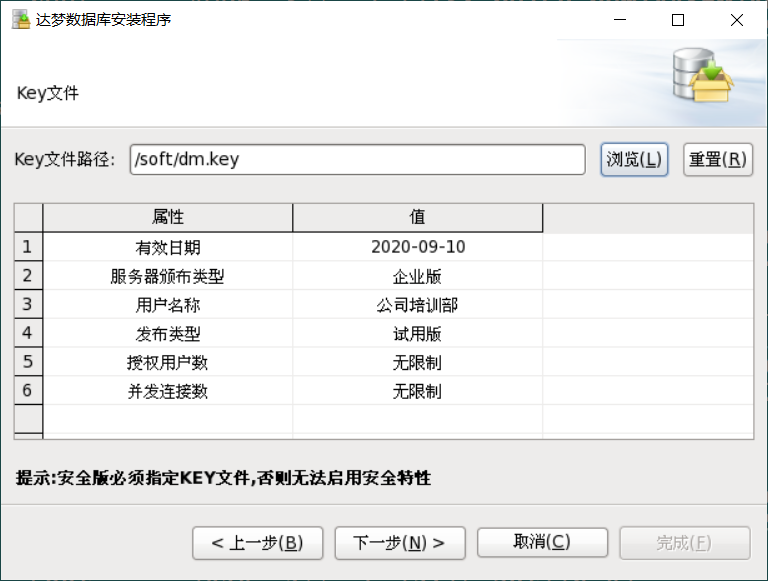This screenshot has height=581, width=768.
Task: Select row header number 2
Action: pos(28,276)
